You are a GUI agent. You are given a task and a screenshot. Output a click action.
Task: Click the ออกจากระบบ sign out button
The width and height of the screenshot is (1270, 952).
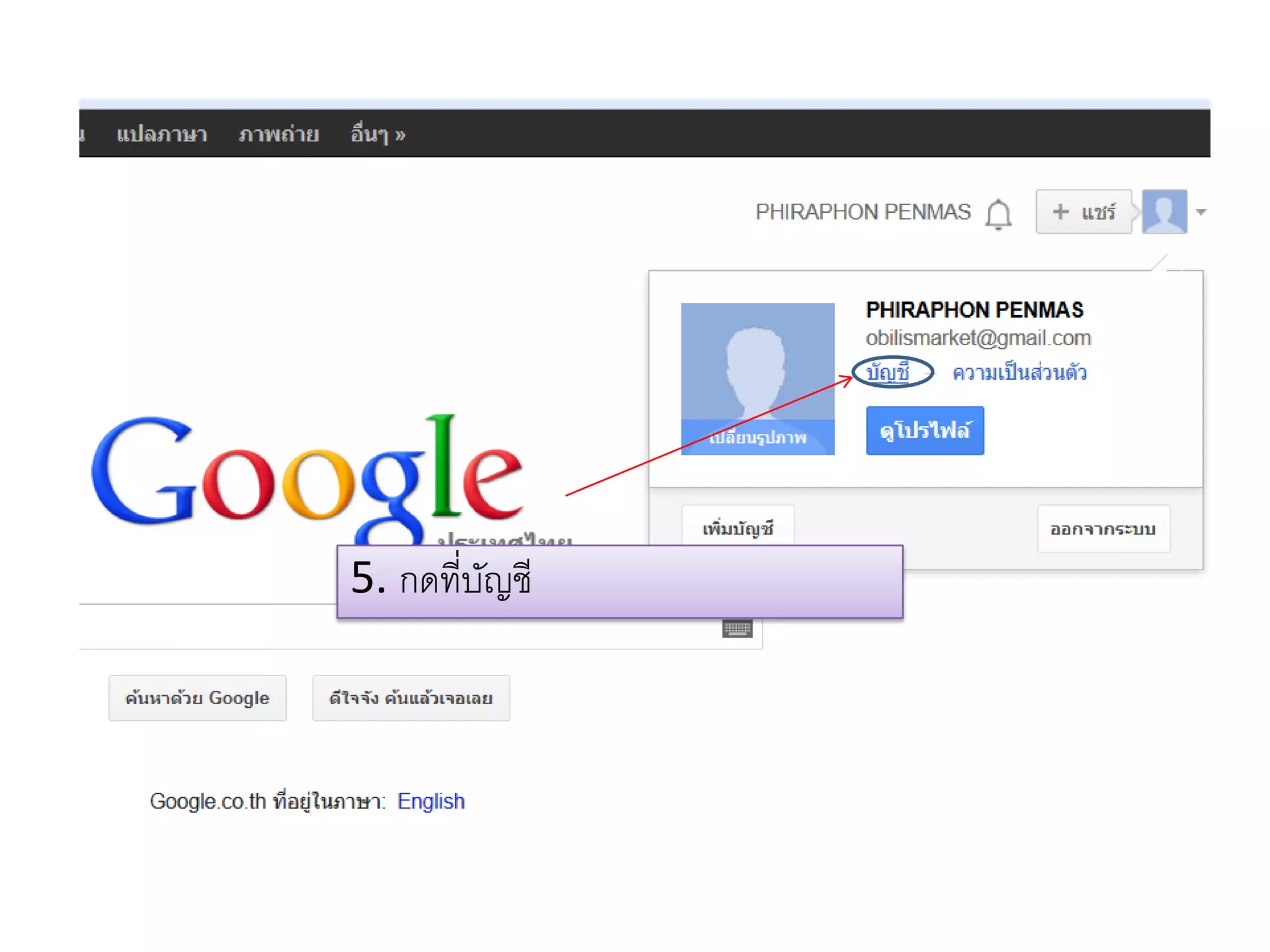click(x=1104, y=529)
